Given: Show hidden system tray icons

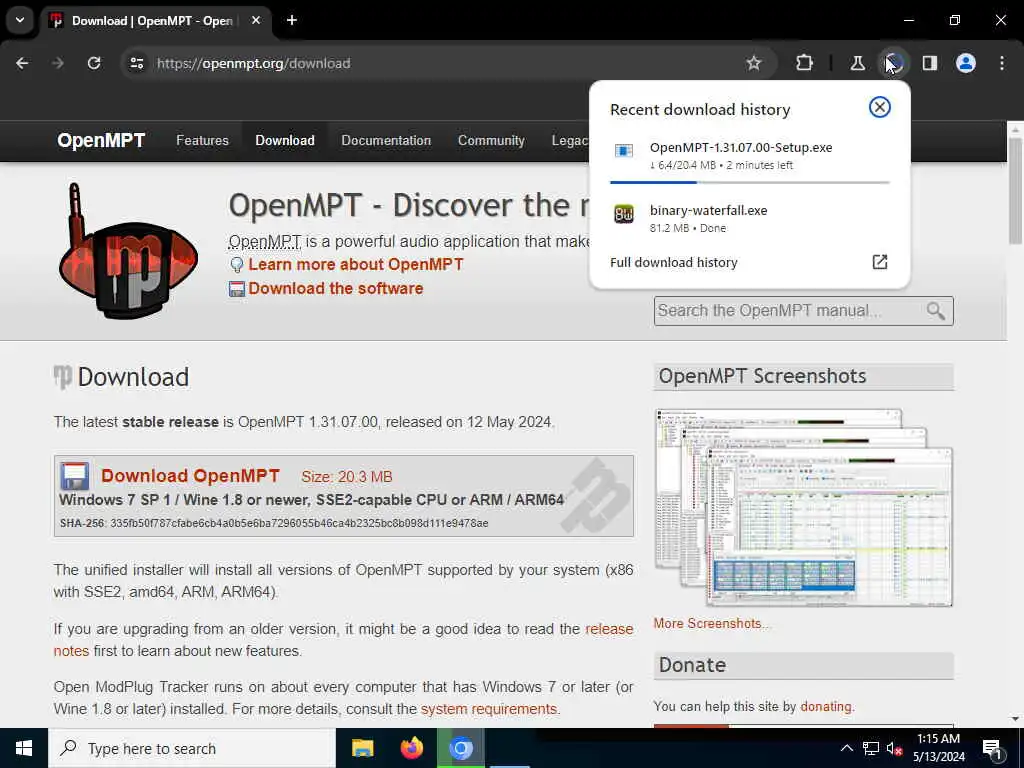Looking at the screenshot, I should (x=846, y=748).
